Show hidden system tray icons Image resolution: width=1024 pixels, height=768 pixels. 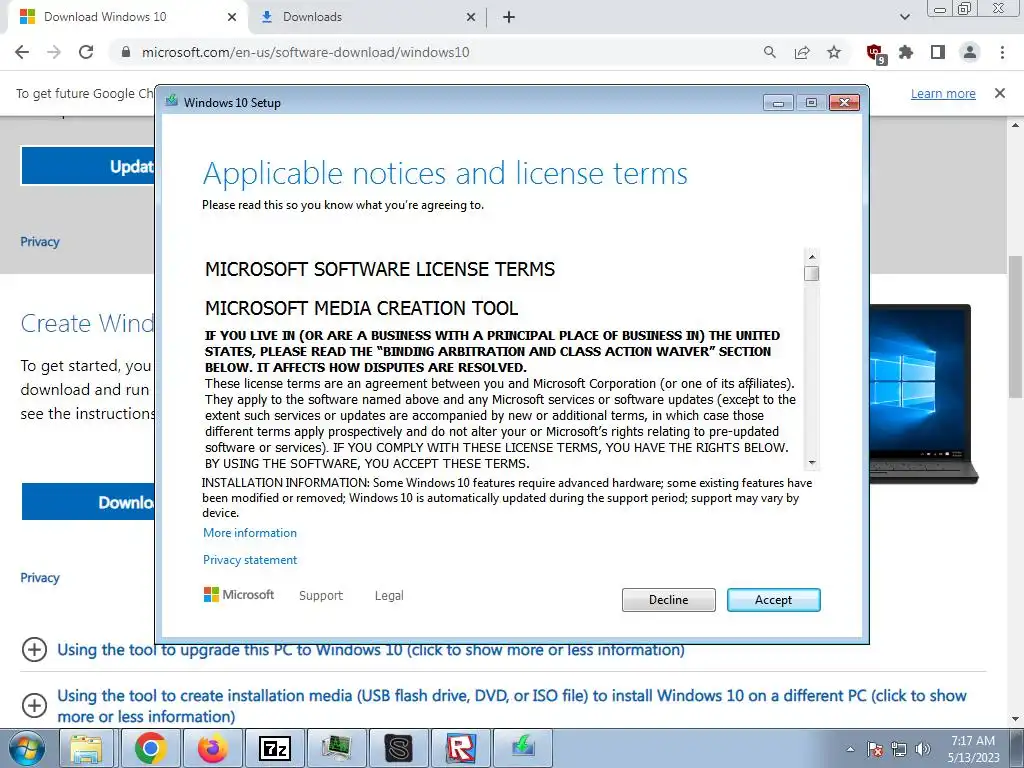(x=850, y=749)
